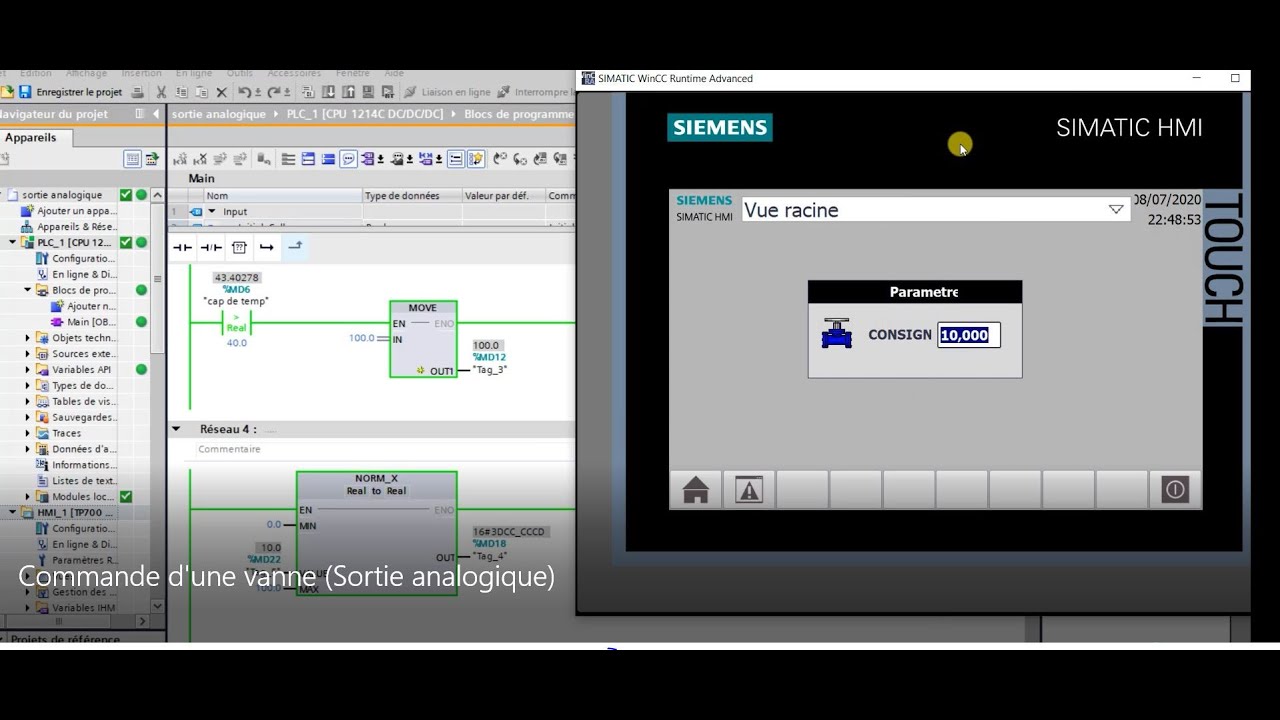The height and width of the screenshot is (720, 1280).
Task: Click the delete X icon in toolbar
Action: 222,92
